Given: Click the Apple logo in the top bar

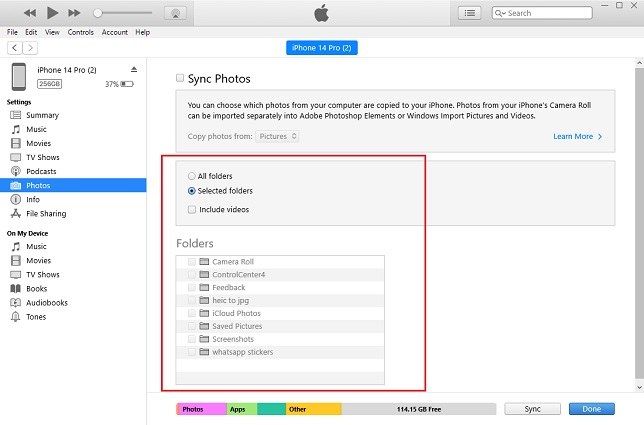Looking at the screenshot, I should (x=322, y=13).
